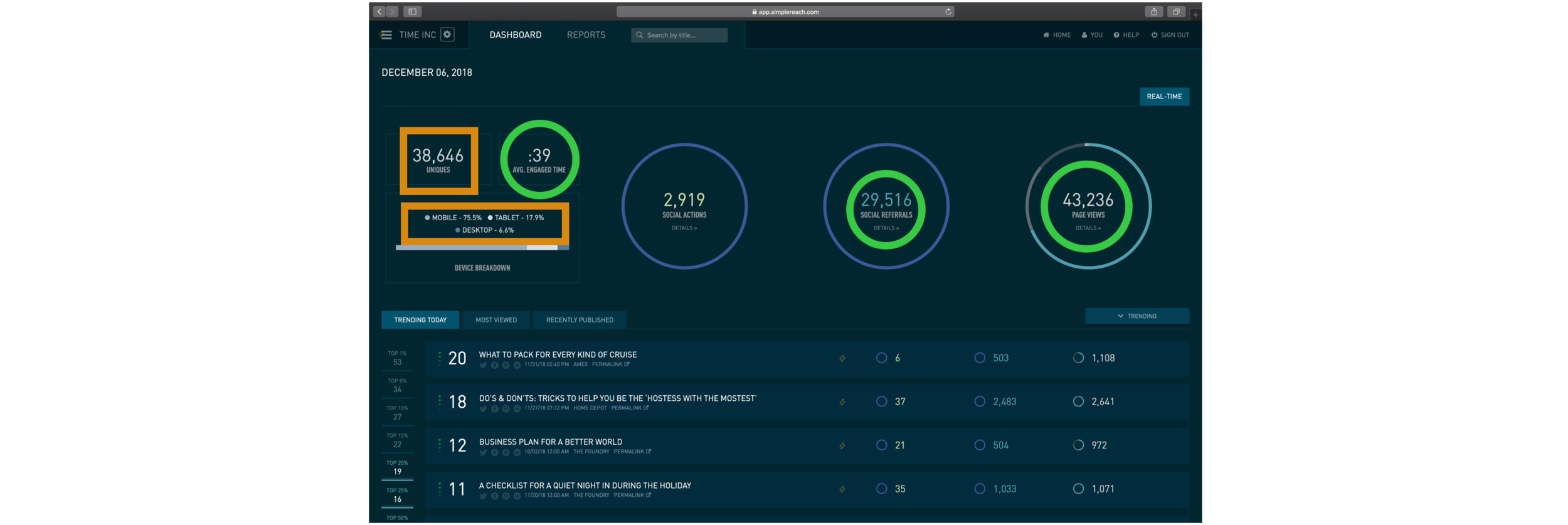Viewport: 1568px width, 525px height.
Task: Click SIGN OUT
Action: pos(1170,35)
